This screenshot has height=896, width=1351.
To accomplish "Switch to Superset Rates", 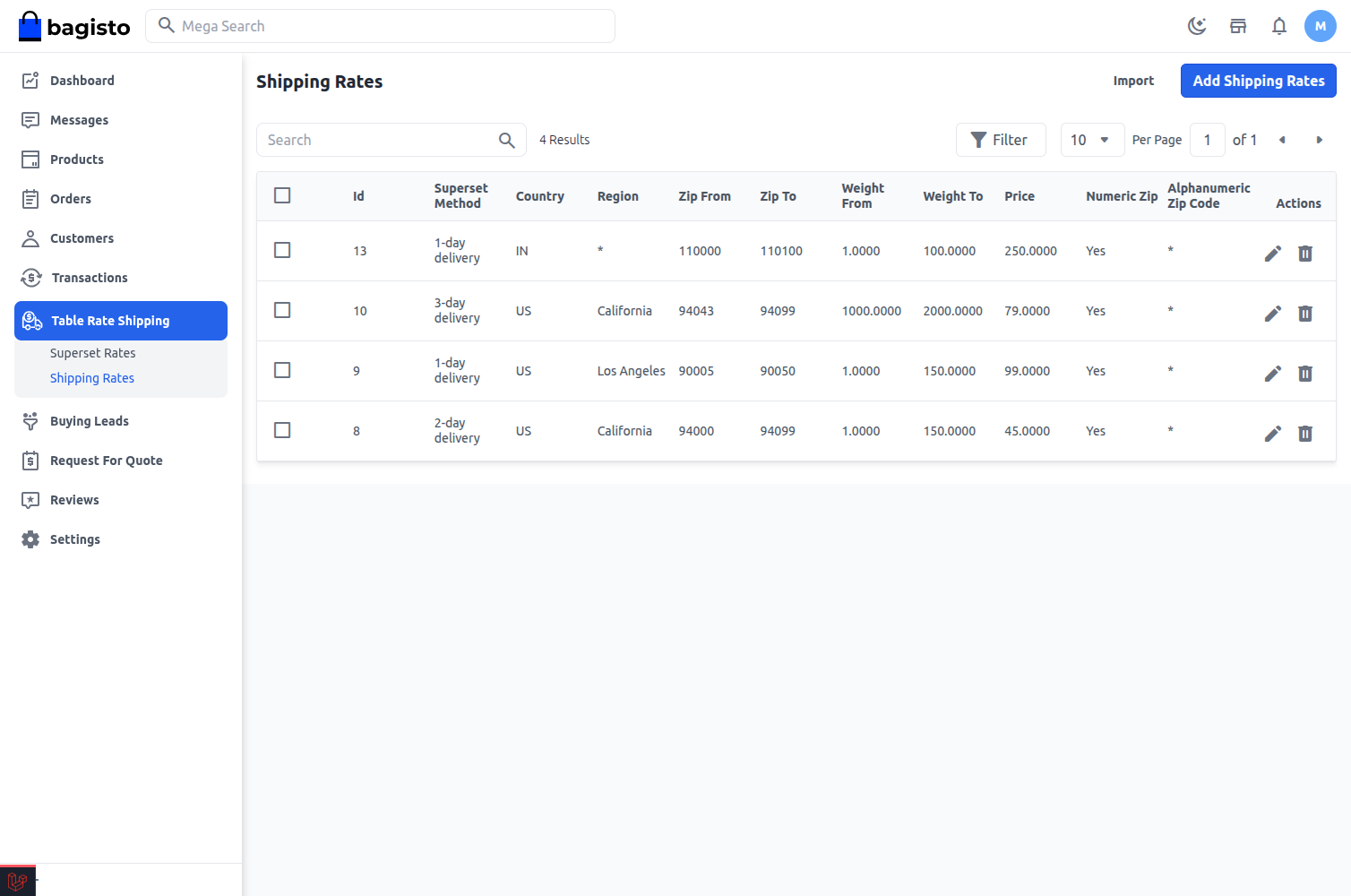I will [x=92, y=352].
